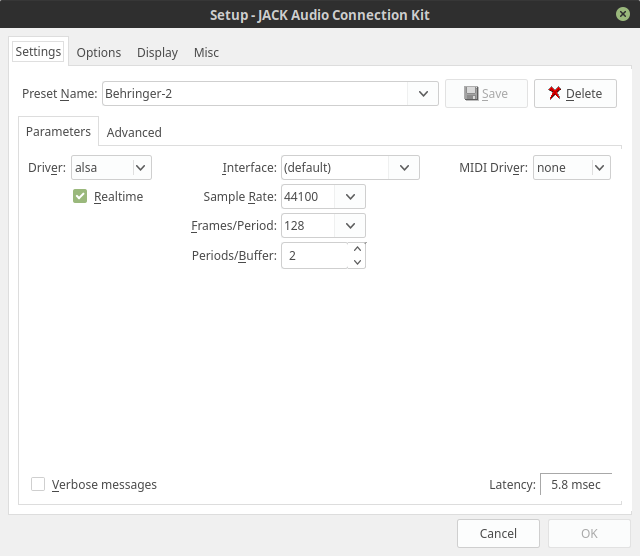Disable the Realtime checkbox
This screenshot has width=640, height=556.
pyautogui.click(x=80, y=197)
